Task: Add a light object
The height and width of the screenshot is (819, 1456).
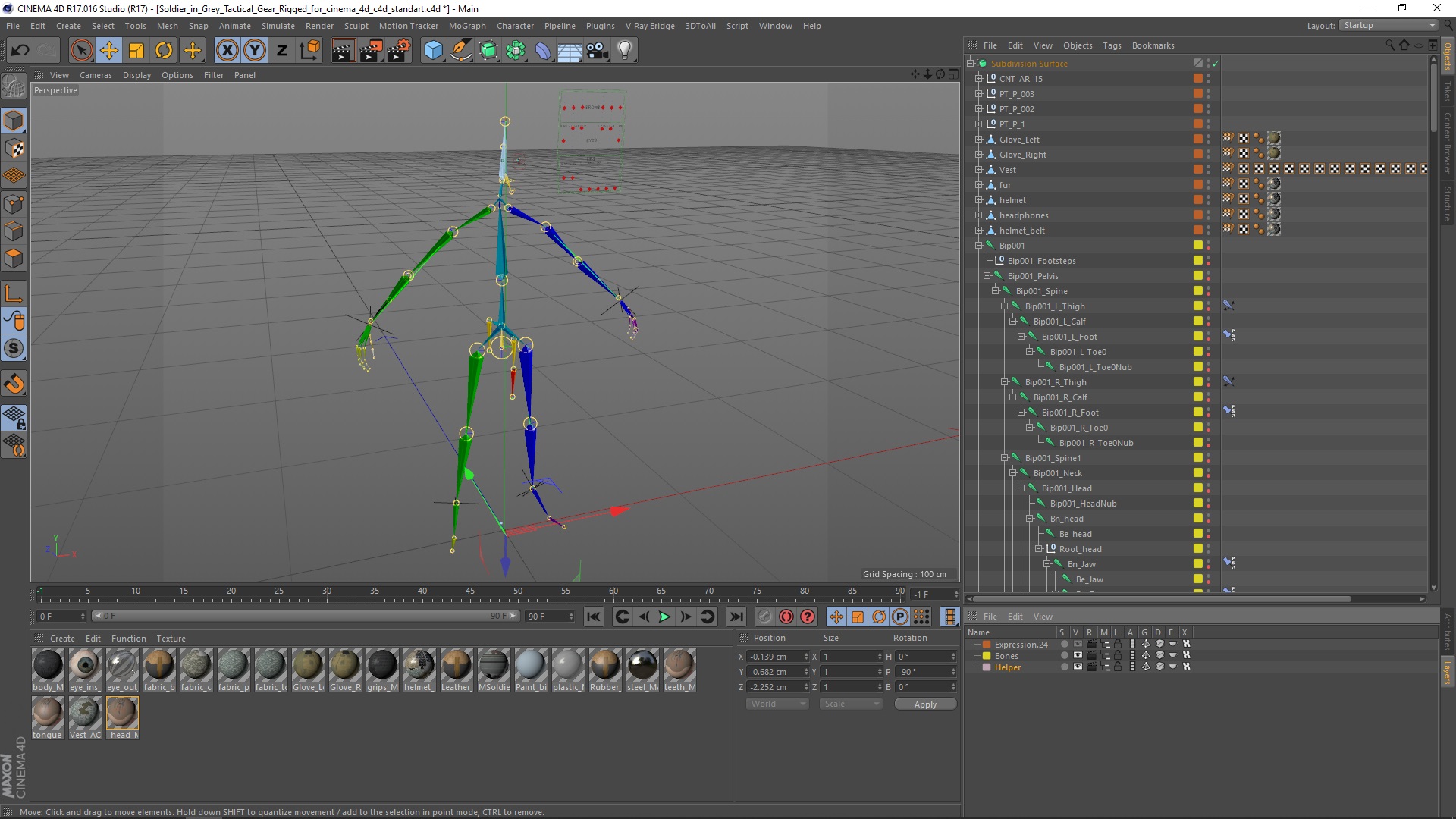Action: 625,51
